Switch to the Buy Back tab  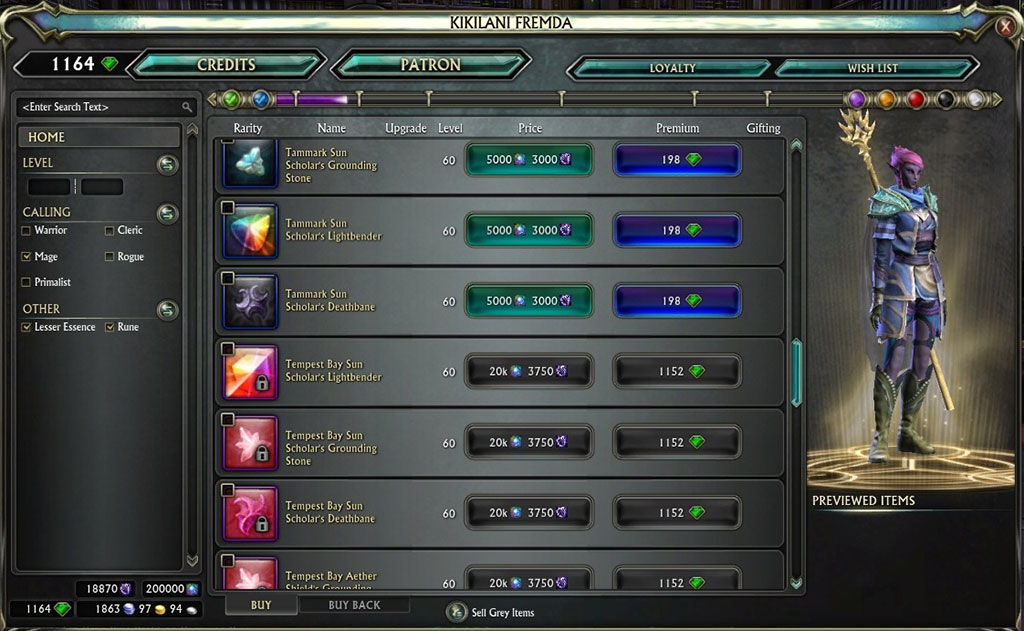(x=354, y=605)
